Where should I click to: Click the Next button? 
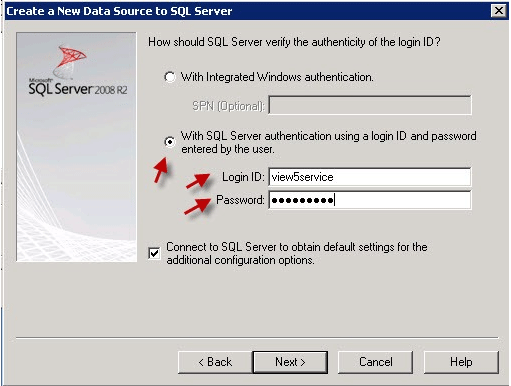[290, 362]
